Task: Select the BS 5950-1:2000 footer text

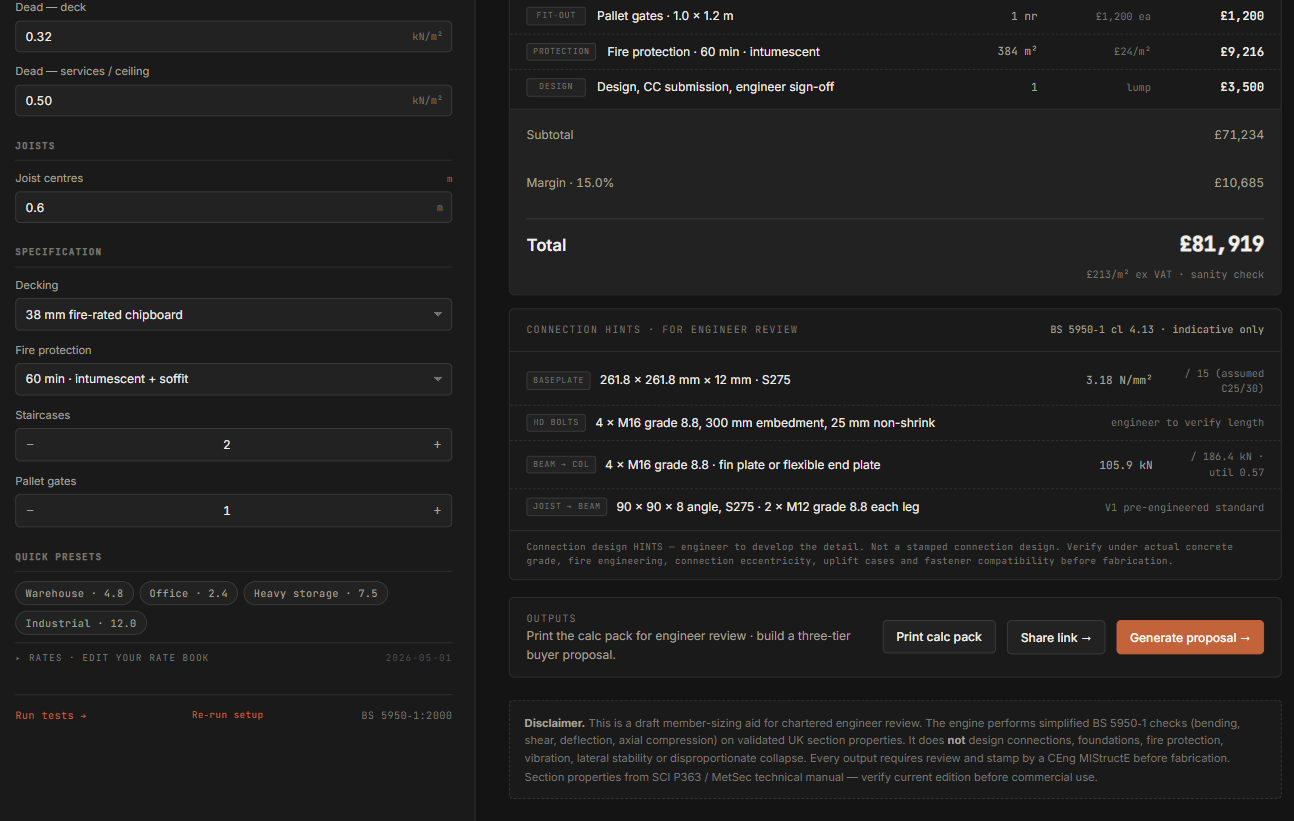Action: 406,715
